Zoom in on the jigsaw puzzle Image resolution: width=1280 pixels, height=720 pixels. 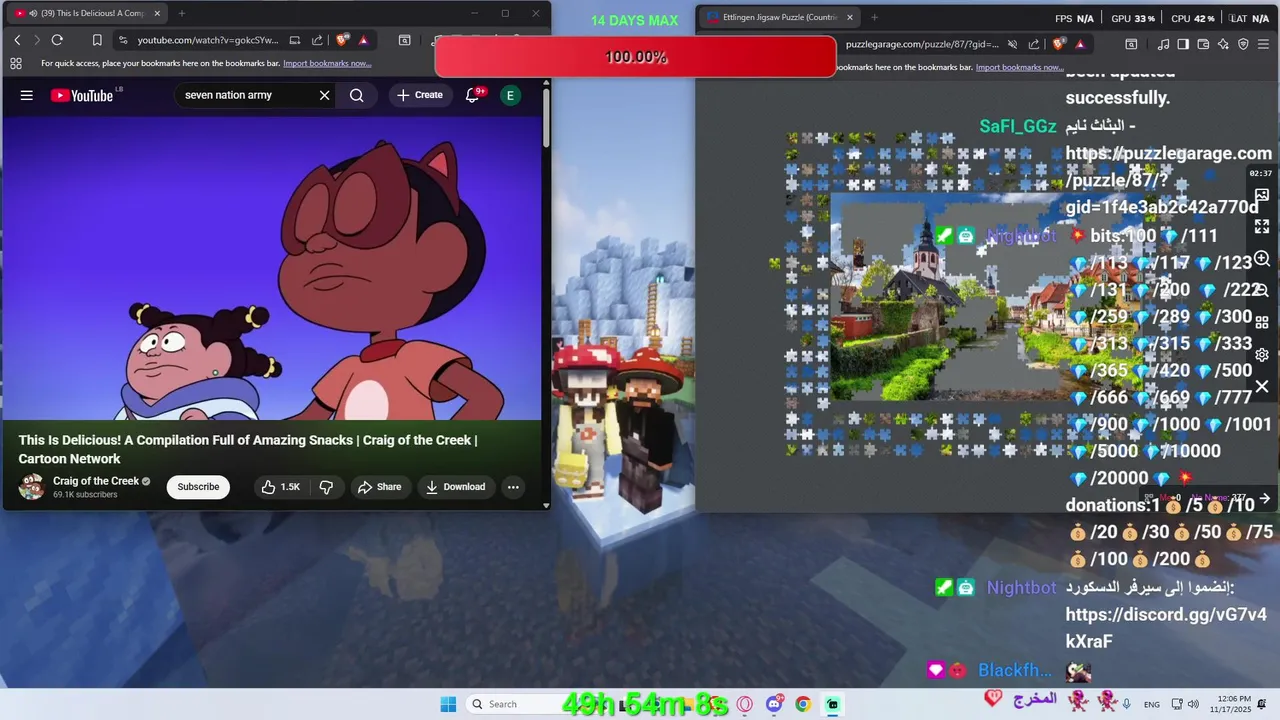click(x=1262, y=259)
